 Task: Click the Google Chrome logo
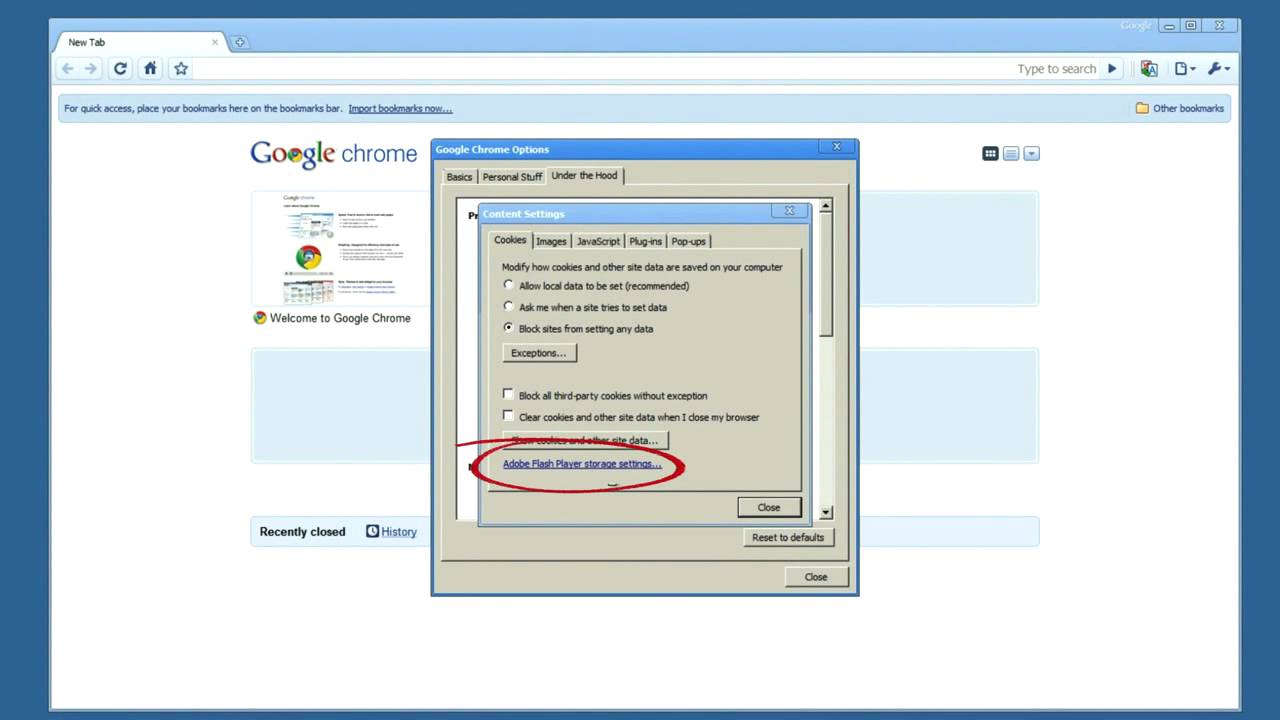[333, 154]
